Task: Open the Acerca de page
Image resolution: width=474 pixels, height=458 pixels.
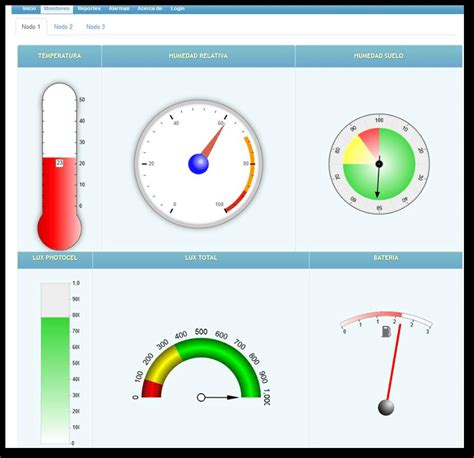Action: click(150, 8)
